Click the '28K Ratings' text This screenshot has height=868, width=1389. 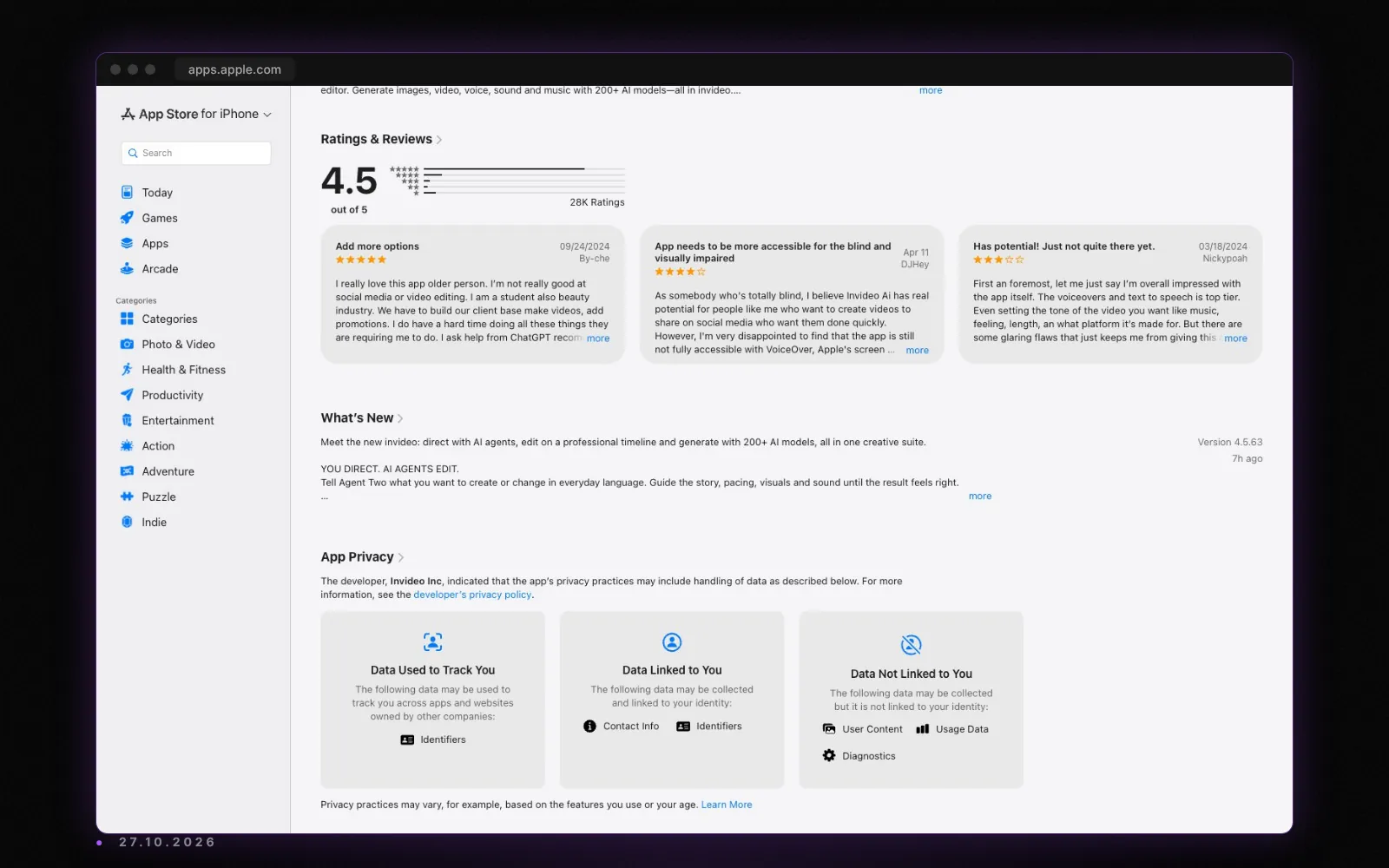tap(597, 202)
